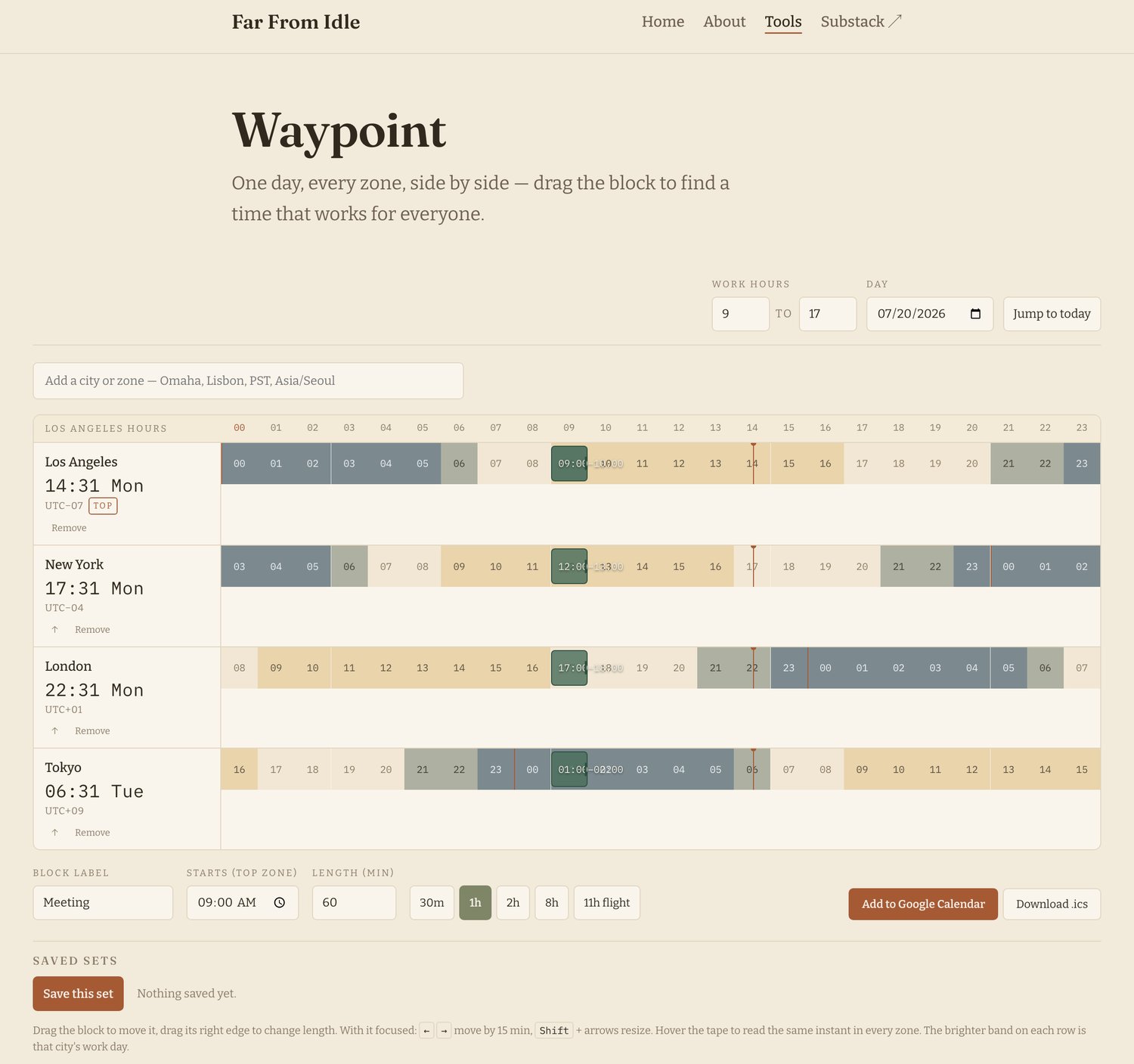The image size is (1134, 1064).
Task: Choose the 1h length preset
Action: click(x=475, y=902)
